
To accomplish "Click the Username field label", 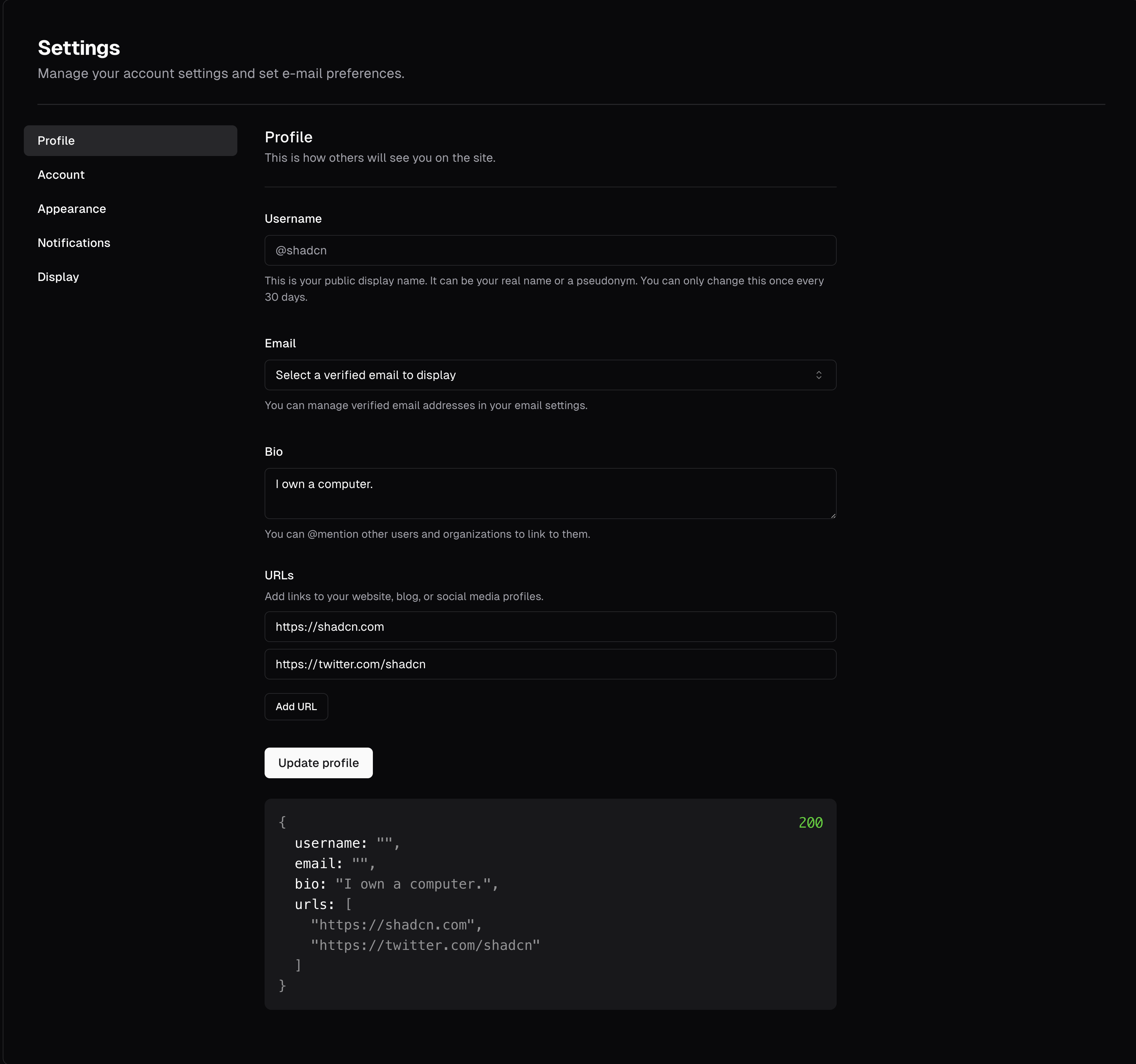I will click(x=293, y=219).
